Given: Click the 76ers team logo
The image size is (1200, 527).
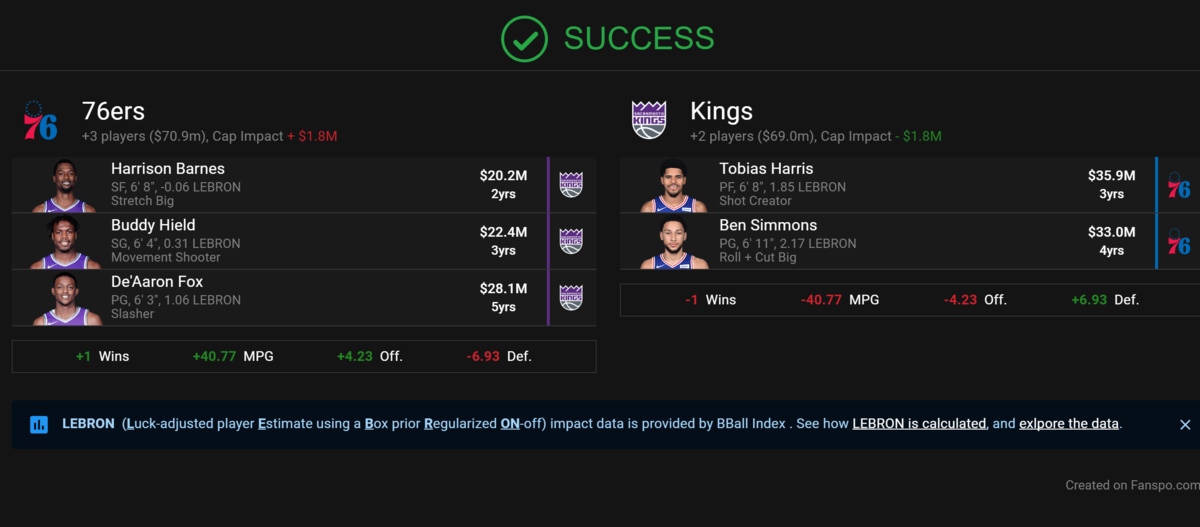Looking at the screenshot, I should tap(40, 121).
